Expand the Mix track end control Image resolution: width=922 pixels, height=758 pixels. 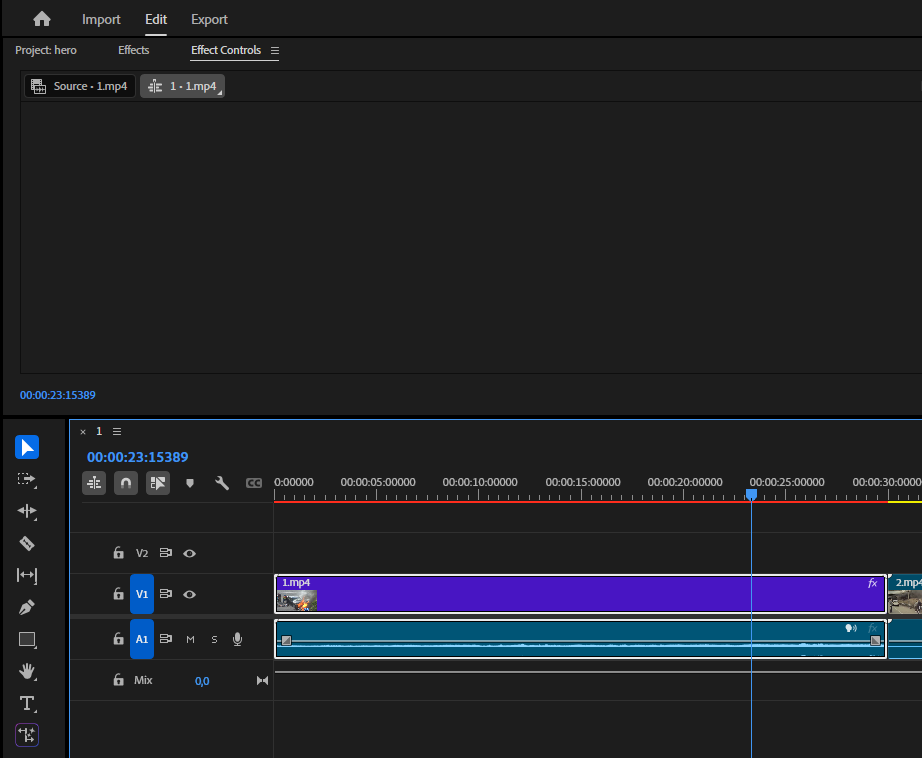262,681
